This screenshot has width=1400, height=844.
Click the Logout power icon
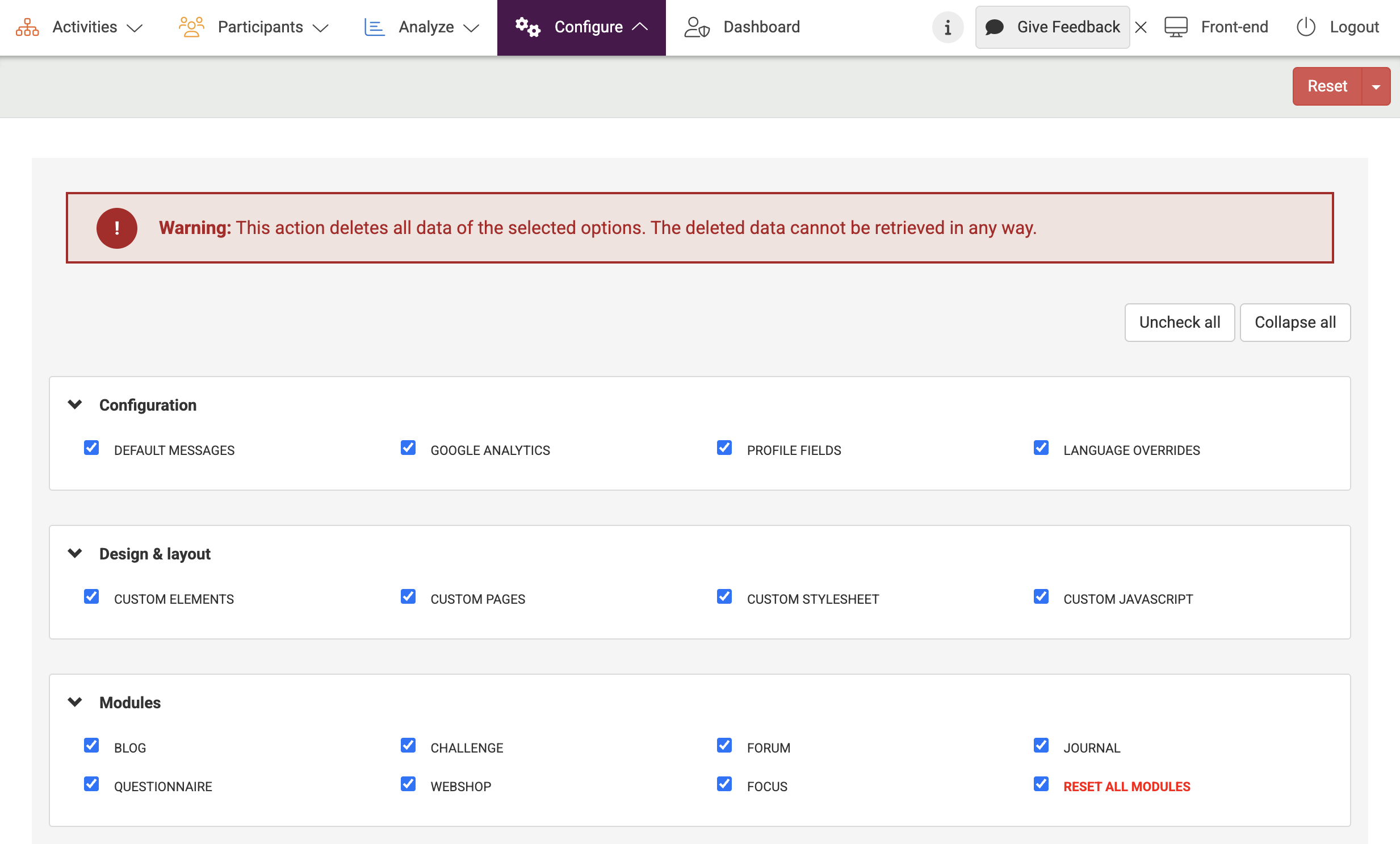click(x=1305, y=27)
